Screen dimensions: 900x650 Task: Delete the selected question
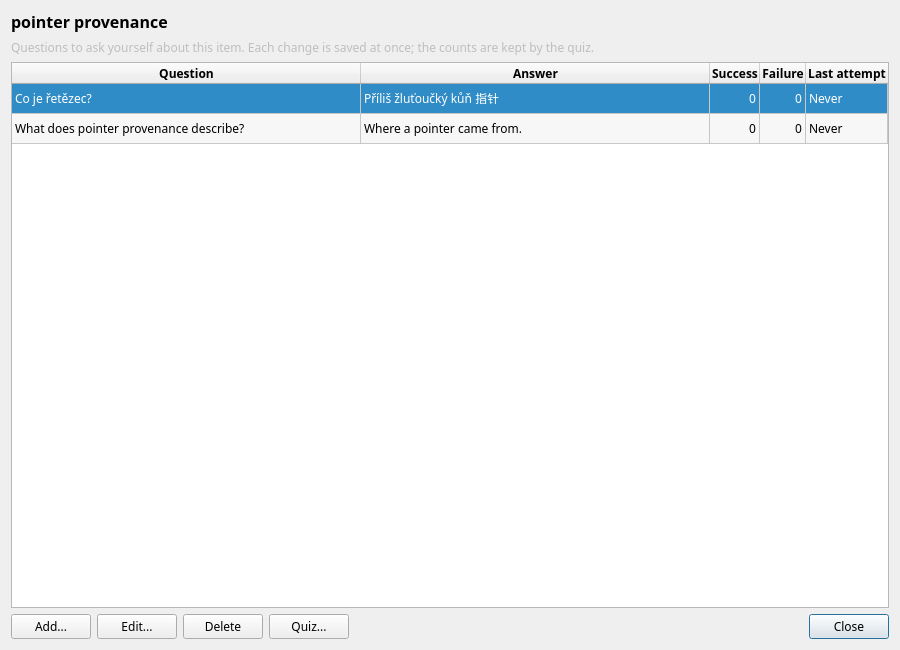[223, 626]
